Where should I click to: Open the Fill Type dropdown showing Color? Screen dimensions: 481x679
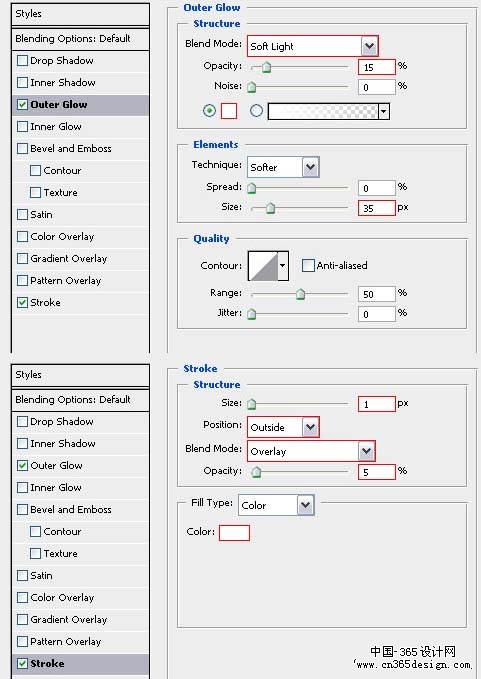point(276,505)
